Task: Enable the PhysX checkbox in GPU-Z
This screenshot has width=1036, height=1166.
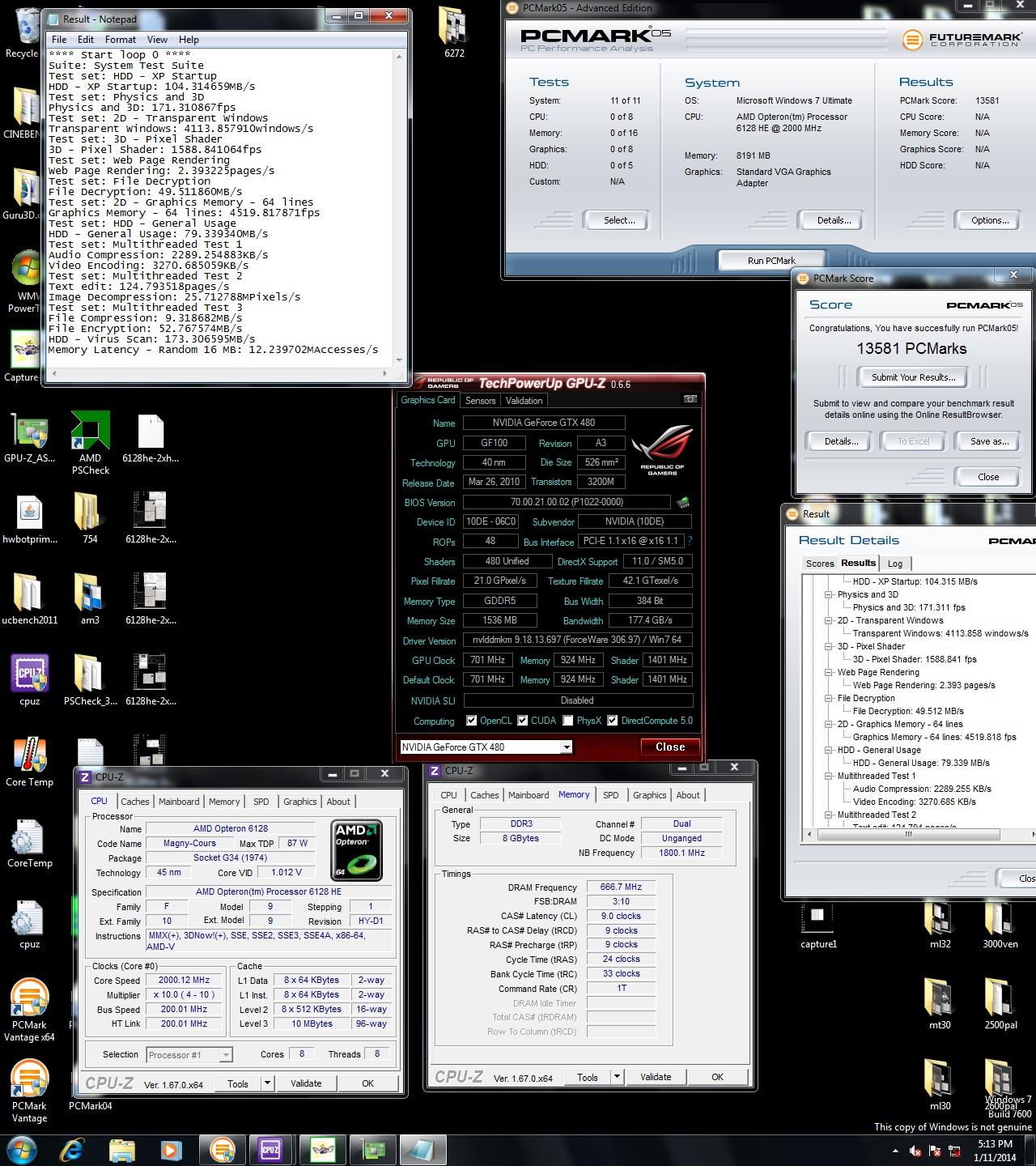Action: coord(568,721)
